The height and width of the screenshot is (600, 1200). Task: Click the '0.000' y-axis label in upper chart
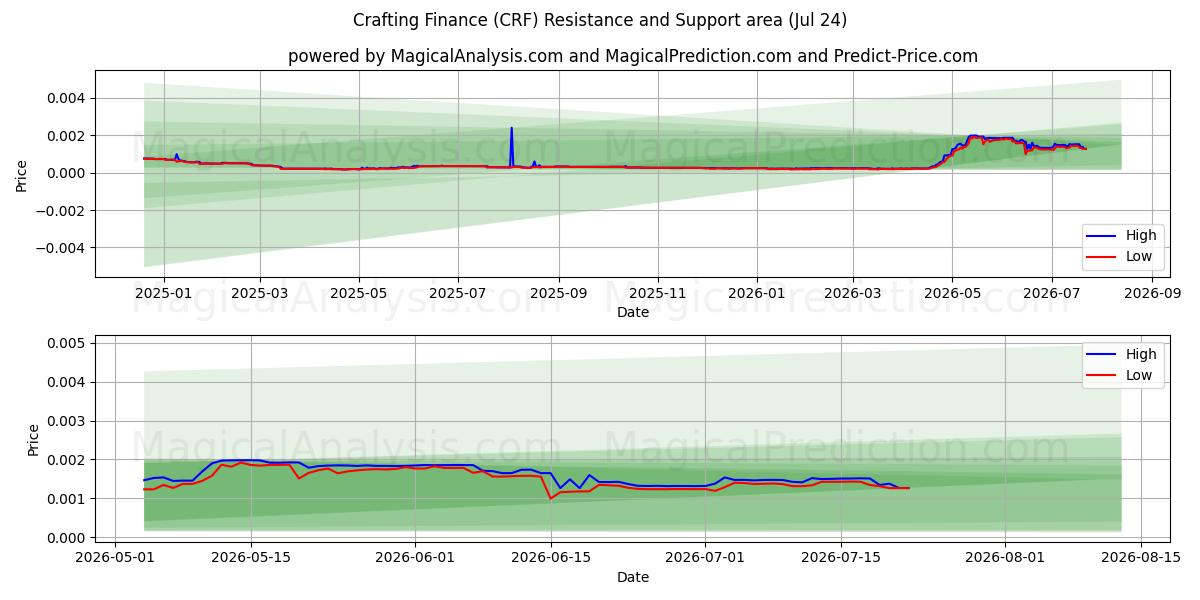[67, 173]
